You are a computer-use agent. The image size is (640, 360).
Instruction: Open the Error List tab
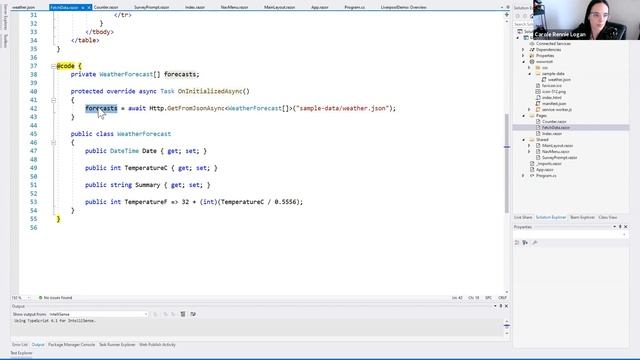pos(20,345)
